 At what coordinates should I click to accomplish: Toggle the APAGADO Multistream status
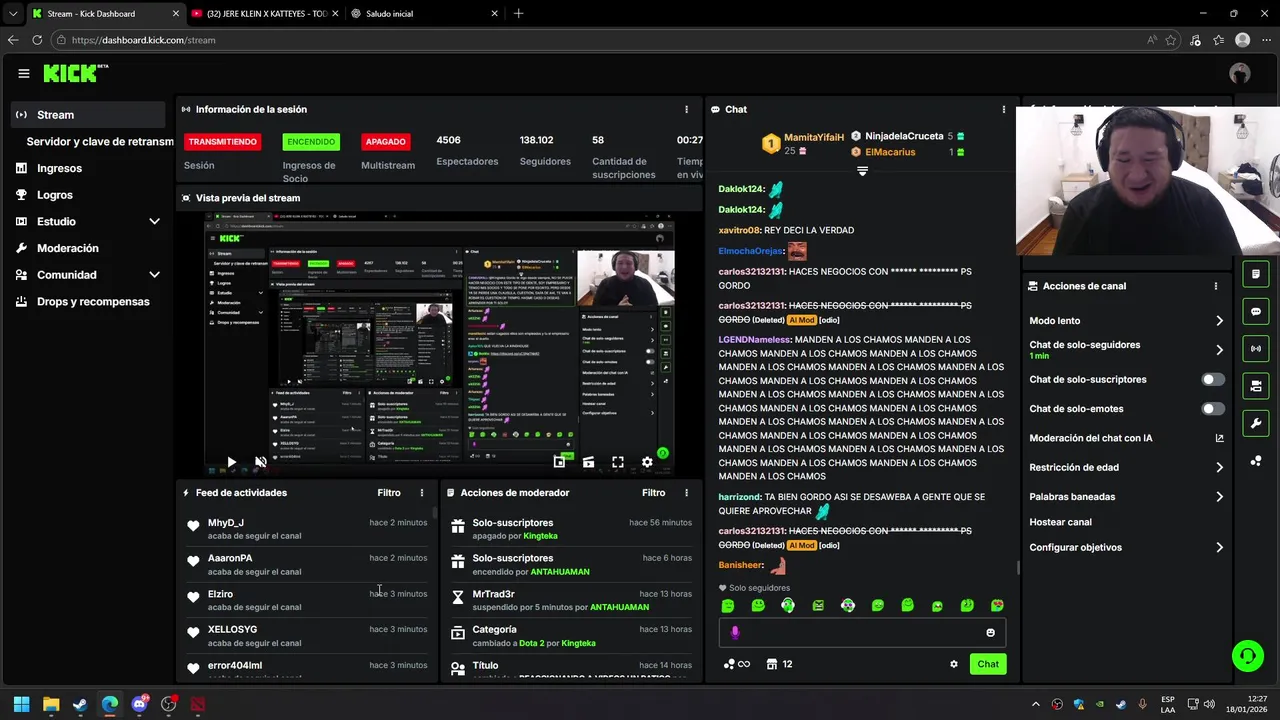[x=385, y=142]
